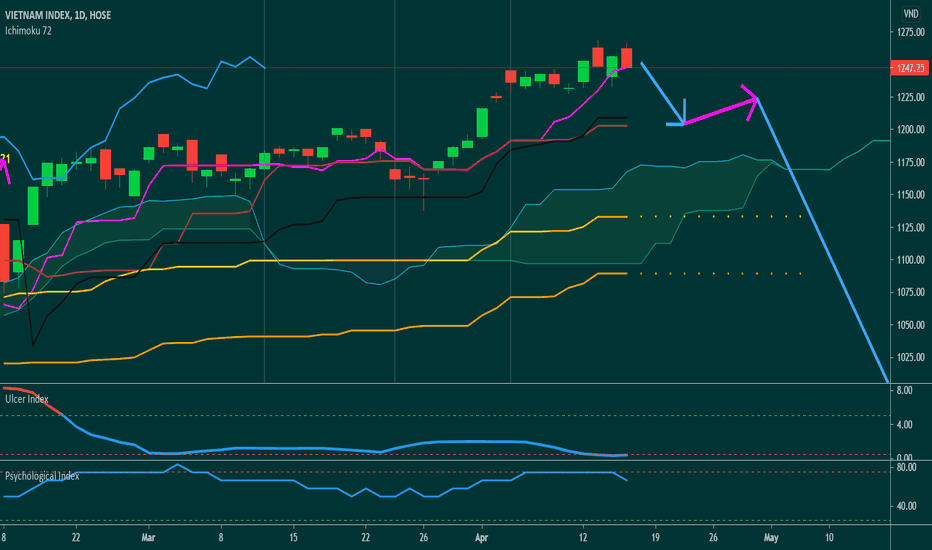Click the 1050.00 price axis label
Image resolution: width=932 pixels, height=550 pixels.
911,325
